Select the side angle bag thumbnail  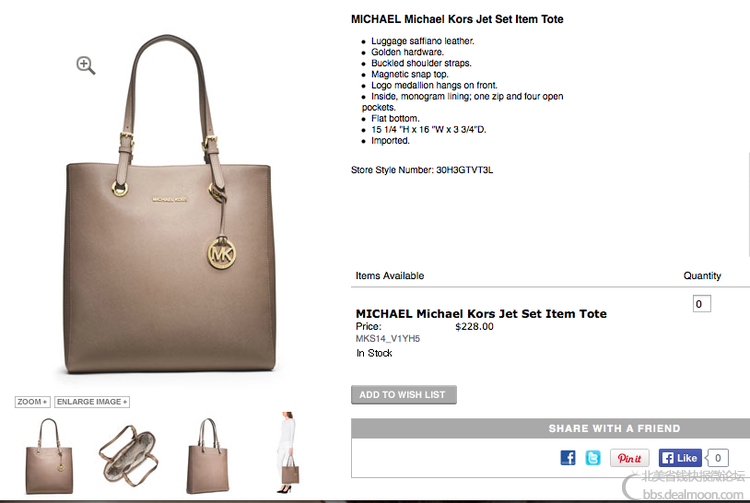208,455
